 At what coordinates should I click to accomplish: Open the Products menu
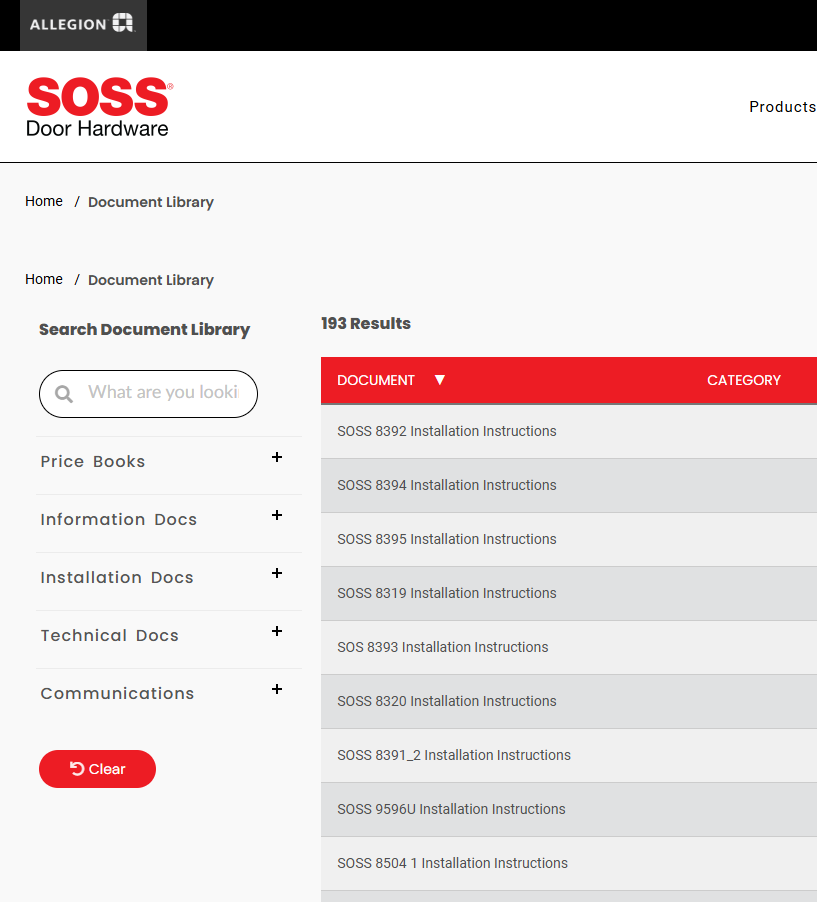782,107
